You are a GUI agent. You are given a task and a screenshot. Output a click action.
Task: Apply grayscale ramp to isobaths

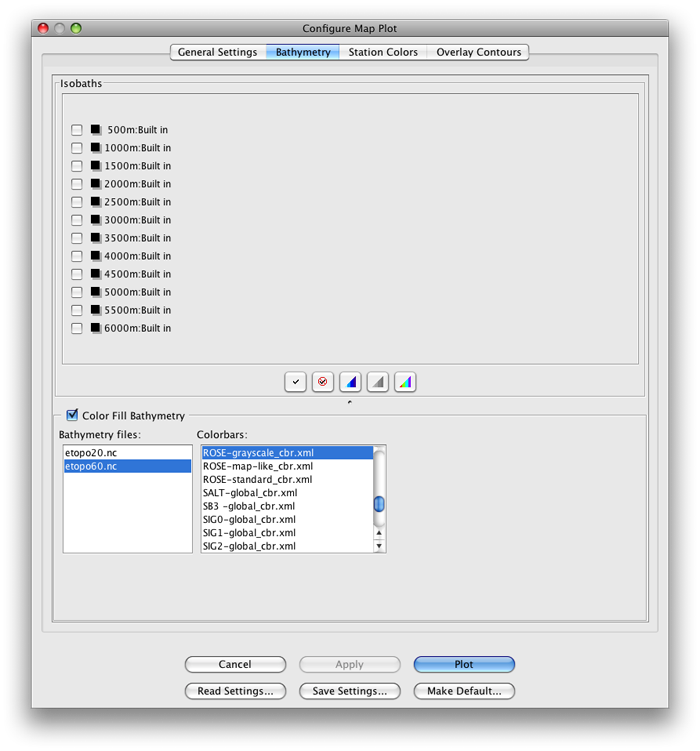(378, 382)
